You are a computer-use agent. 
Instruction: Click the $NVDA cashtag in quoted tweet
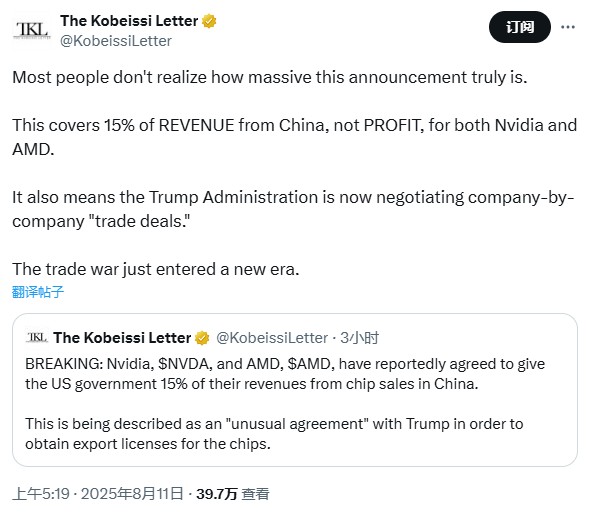point(185,364)
